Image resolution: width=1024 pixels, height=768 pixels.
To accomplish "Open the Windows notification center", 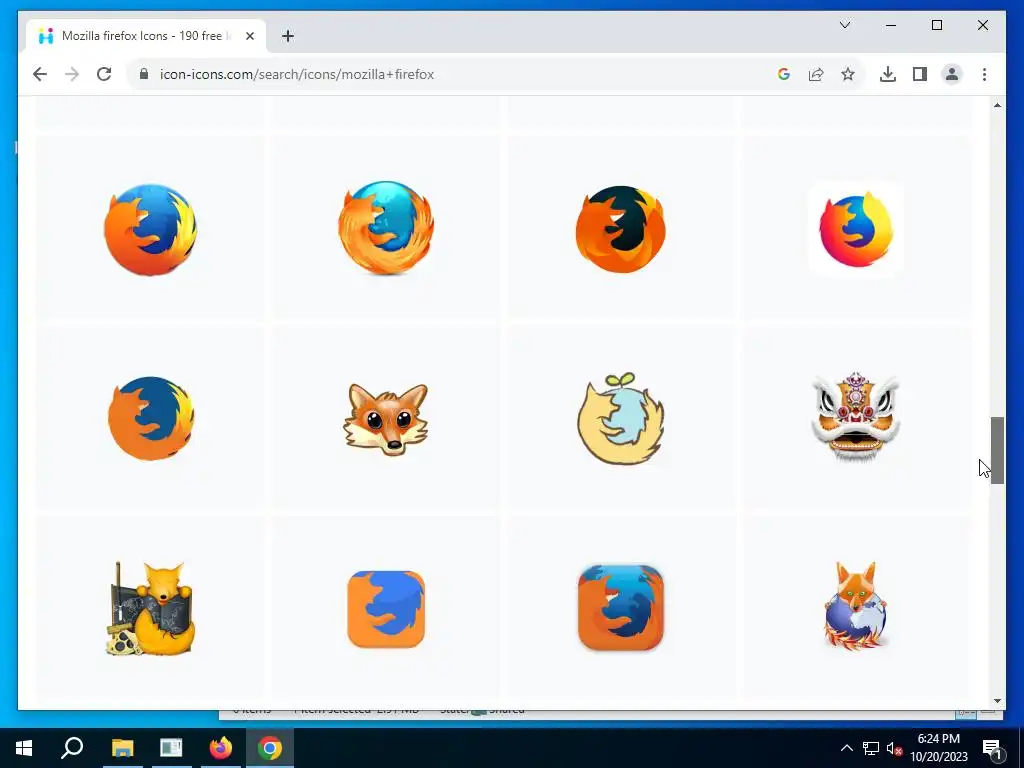I will 992,749.
